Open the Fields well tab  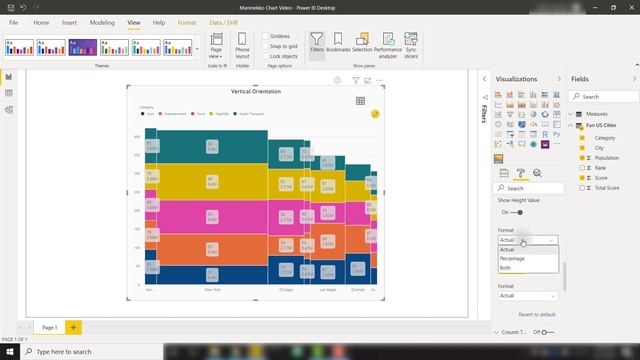(x=504, y=173)
